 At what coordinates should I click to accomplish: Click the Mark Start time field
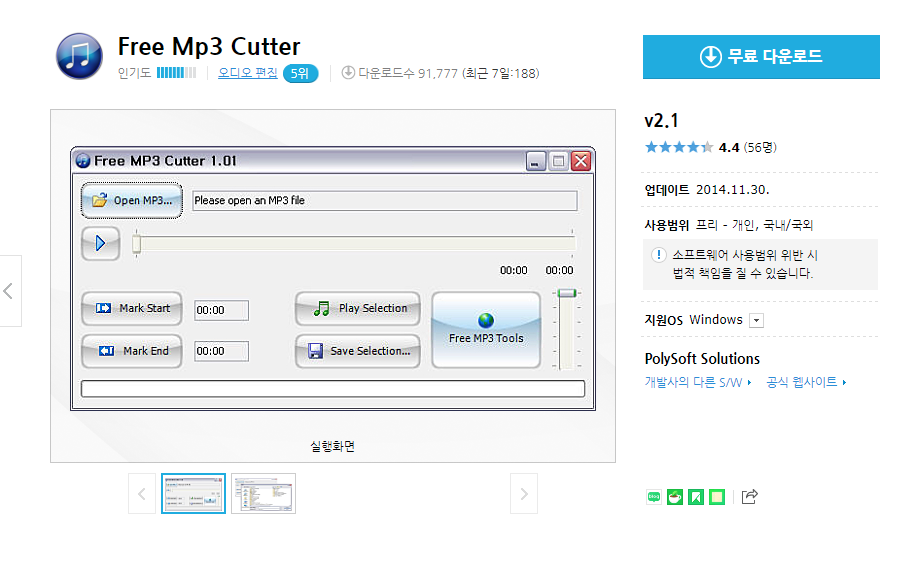click(x=221, y=310)
